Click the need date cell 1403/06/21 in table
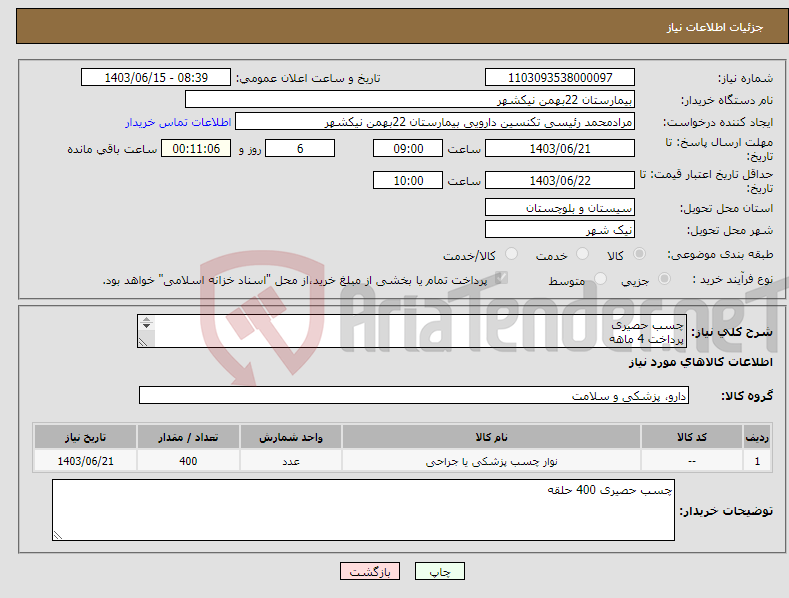The image size is (789, 598). coord(85,461)
